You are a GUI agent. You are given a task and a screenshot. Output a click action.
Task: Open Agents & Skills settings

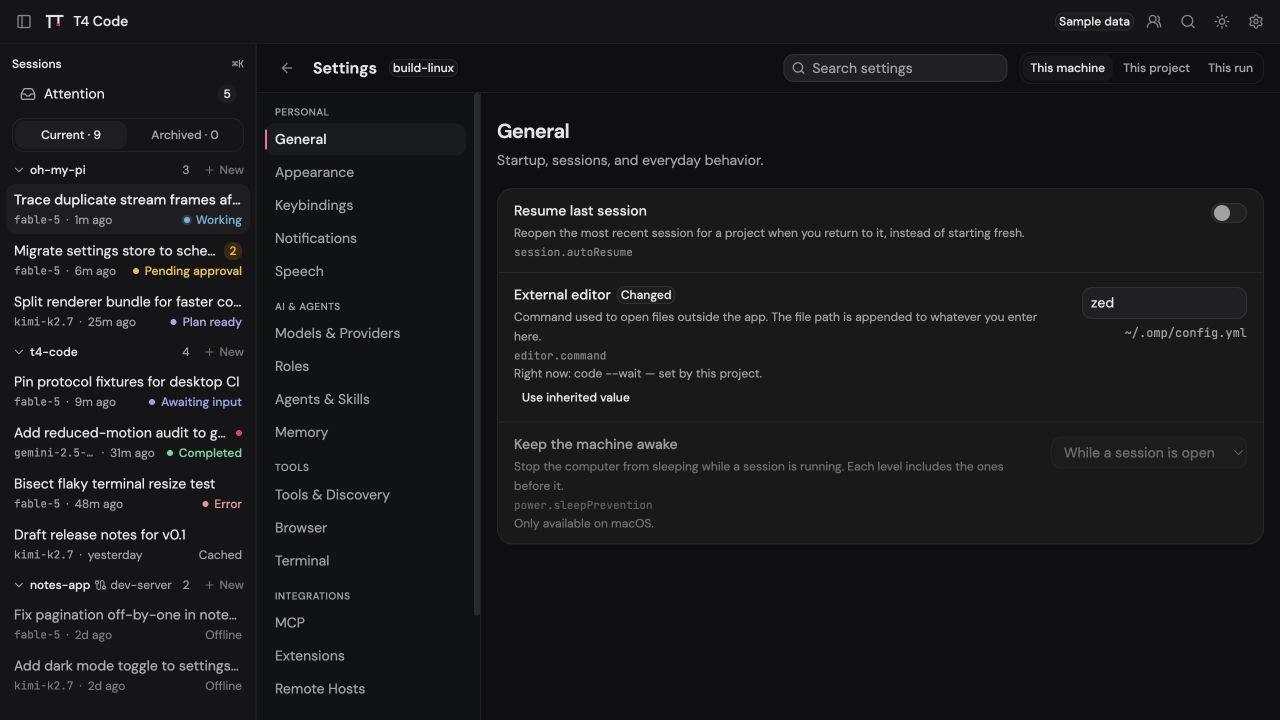(x=366, y=399)
